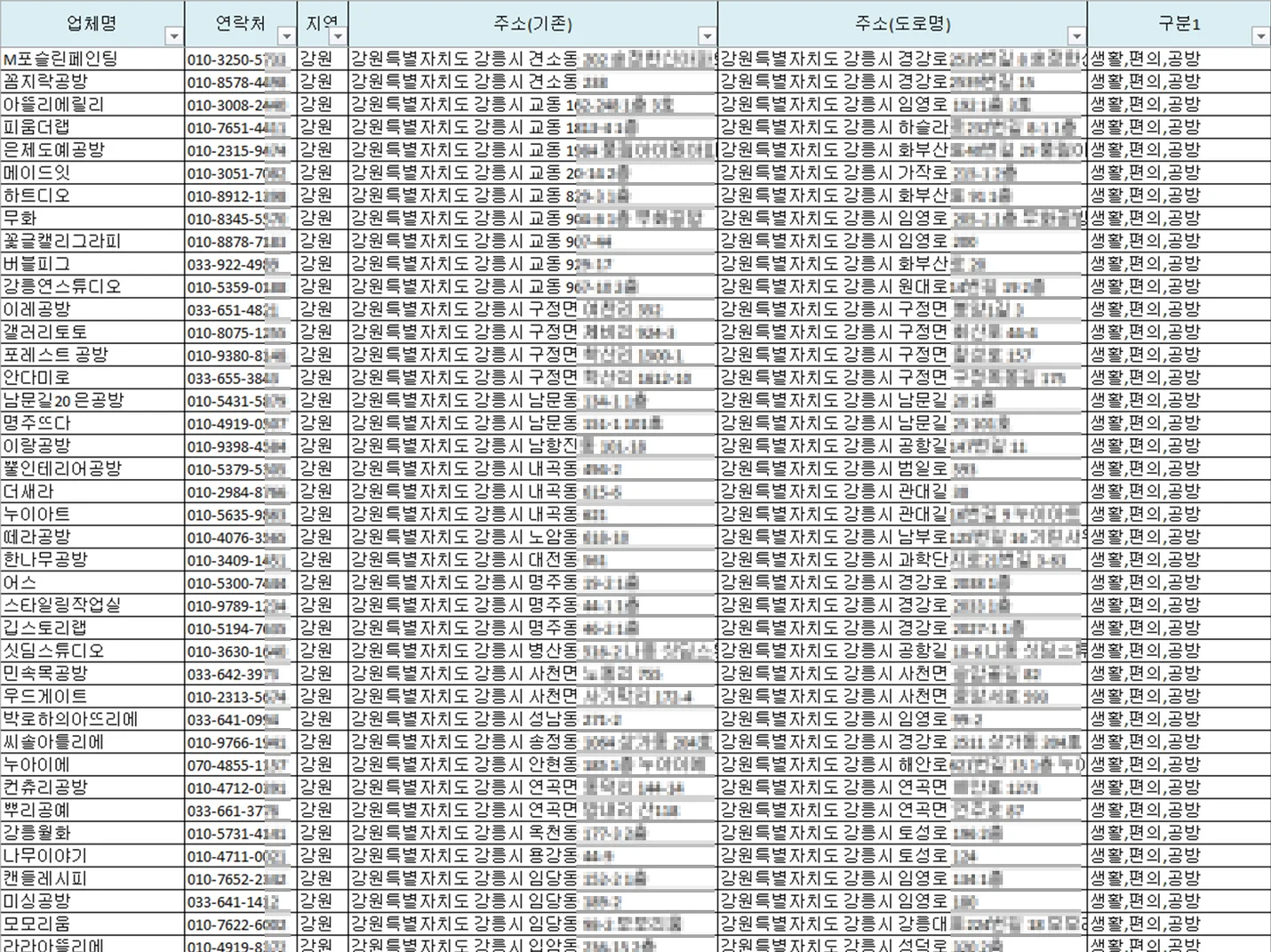Select the phone cell in the 누아이에 row
1271x952 pixels.
coord(241,764)
